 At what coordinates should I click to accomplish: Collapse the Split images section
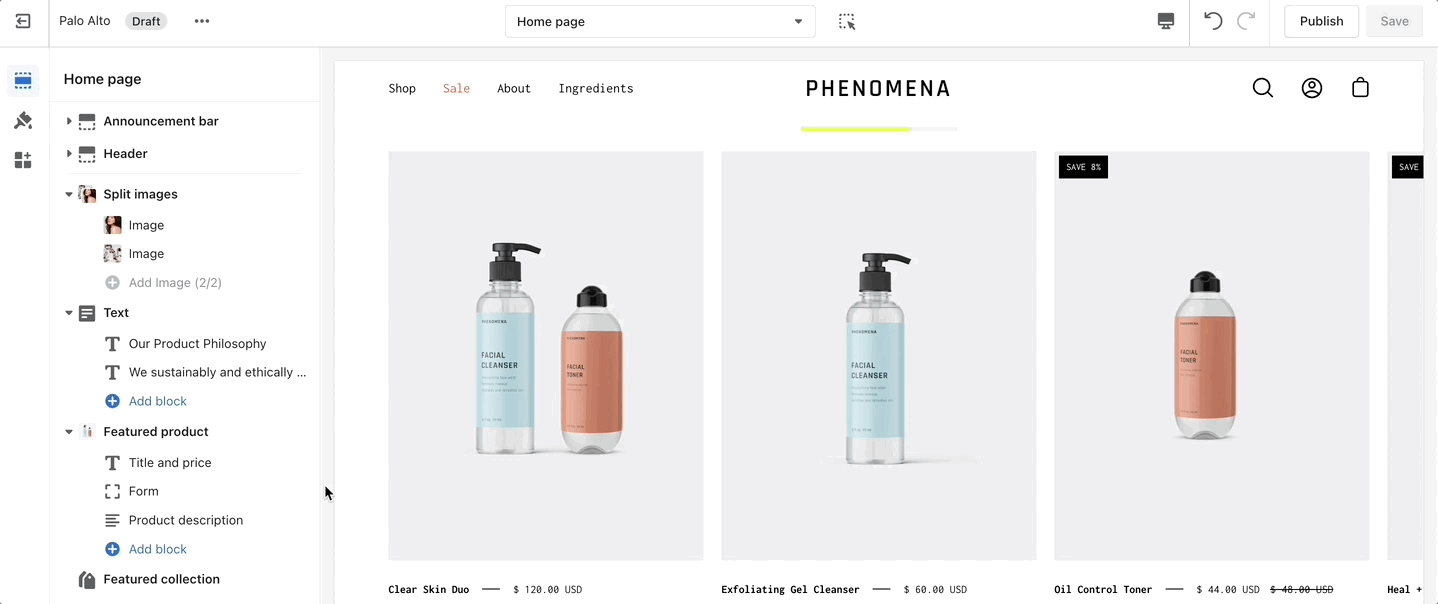click(69, 194)
